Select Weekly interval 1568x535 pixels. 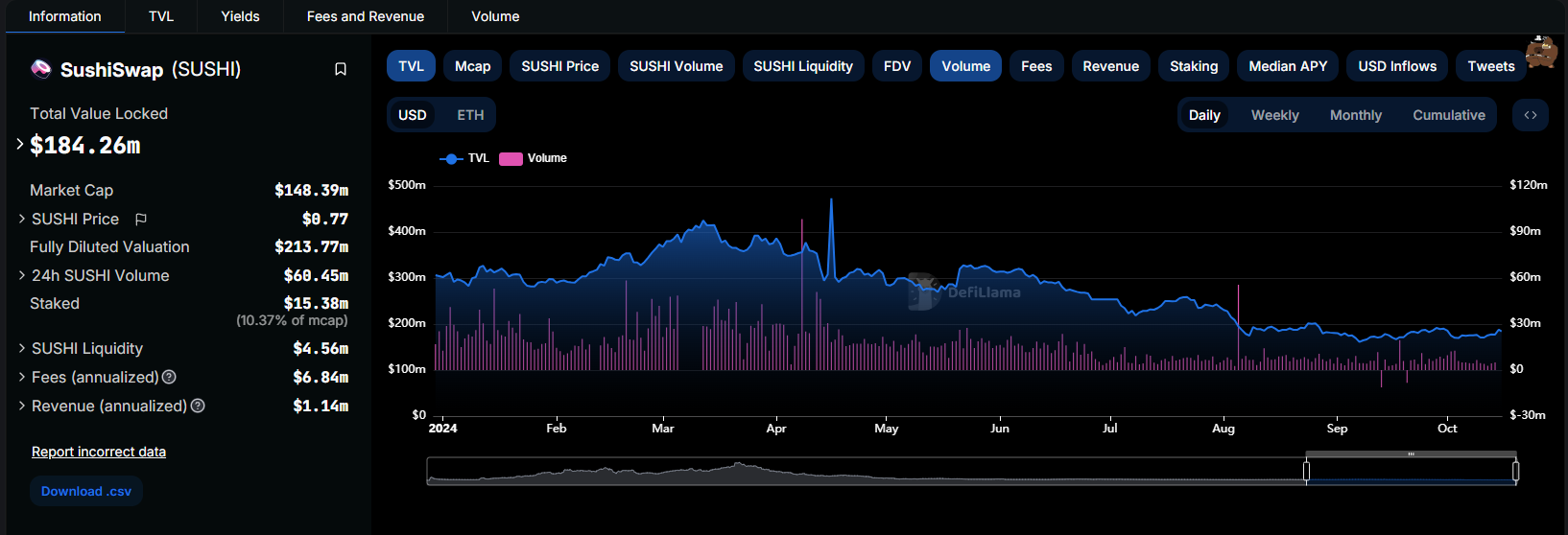tap(1274, 115)
